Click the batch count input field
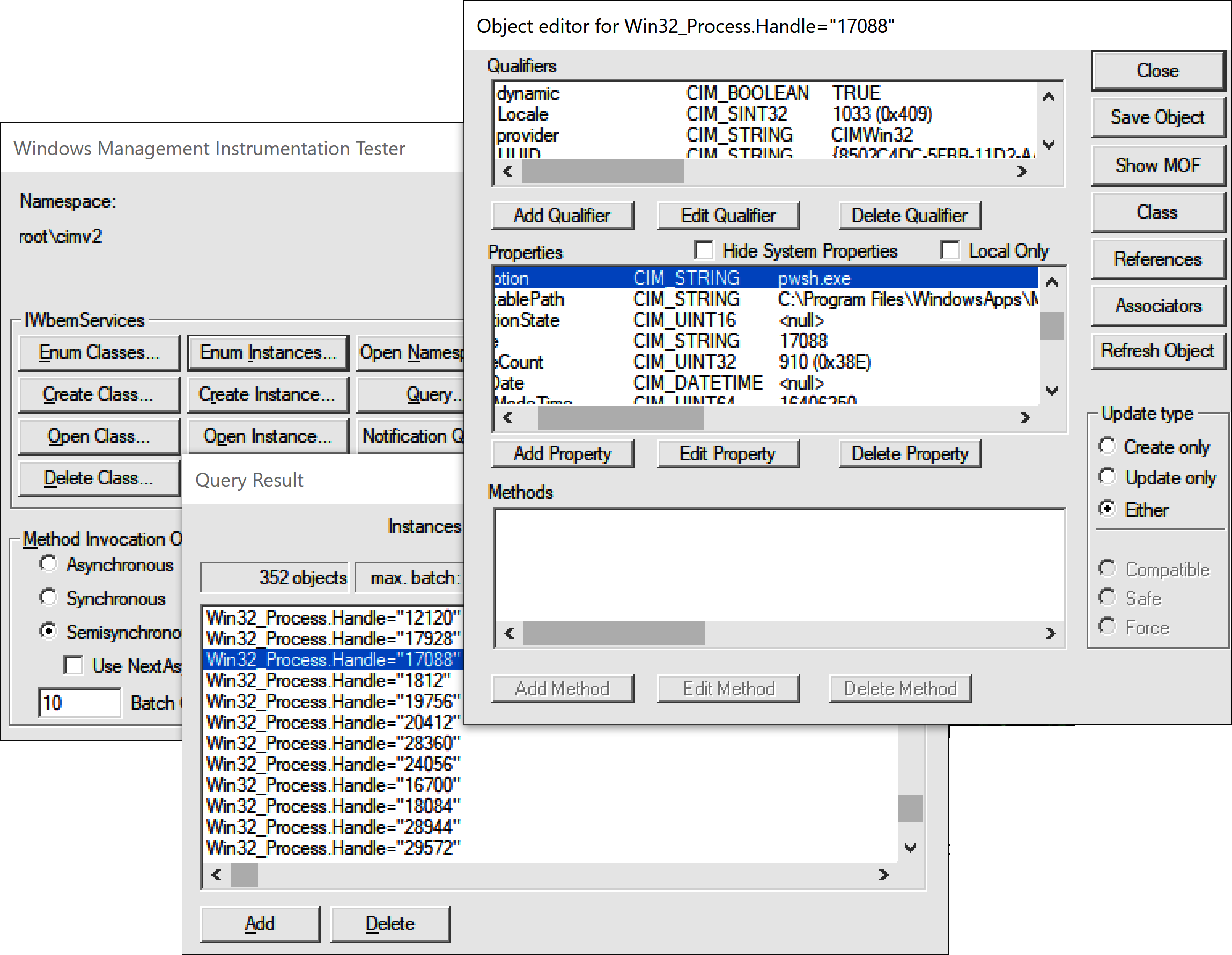The image size is (1232, 955). 79,703
